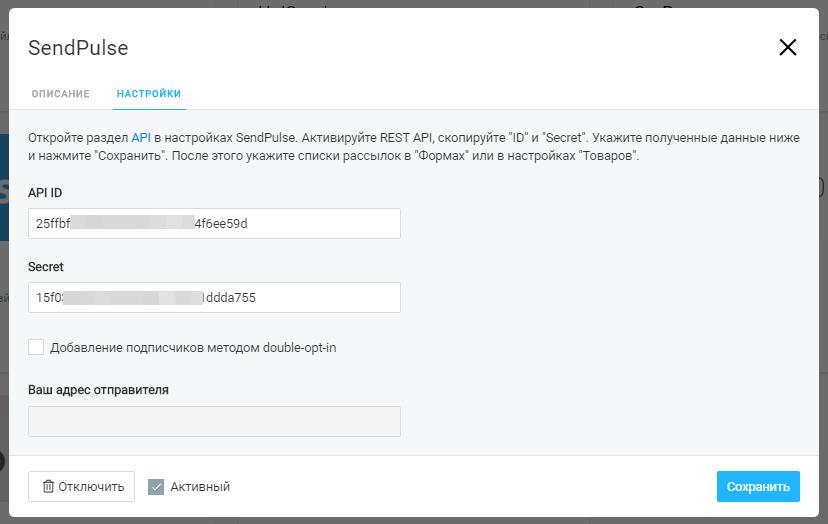Click the Ваш адрес отправителя label
The image size is (828, 524).
pos(98,390)
